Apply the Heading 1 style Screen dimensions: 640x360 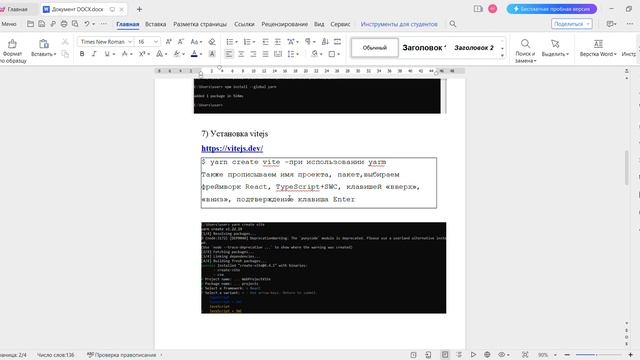[x=424, y=48]
